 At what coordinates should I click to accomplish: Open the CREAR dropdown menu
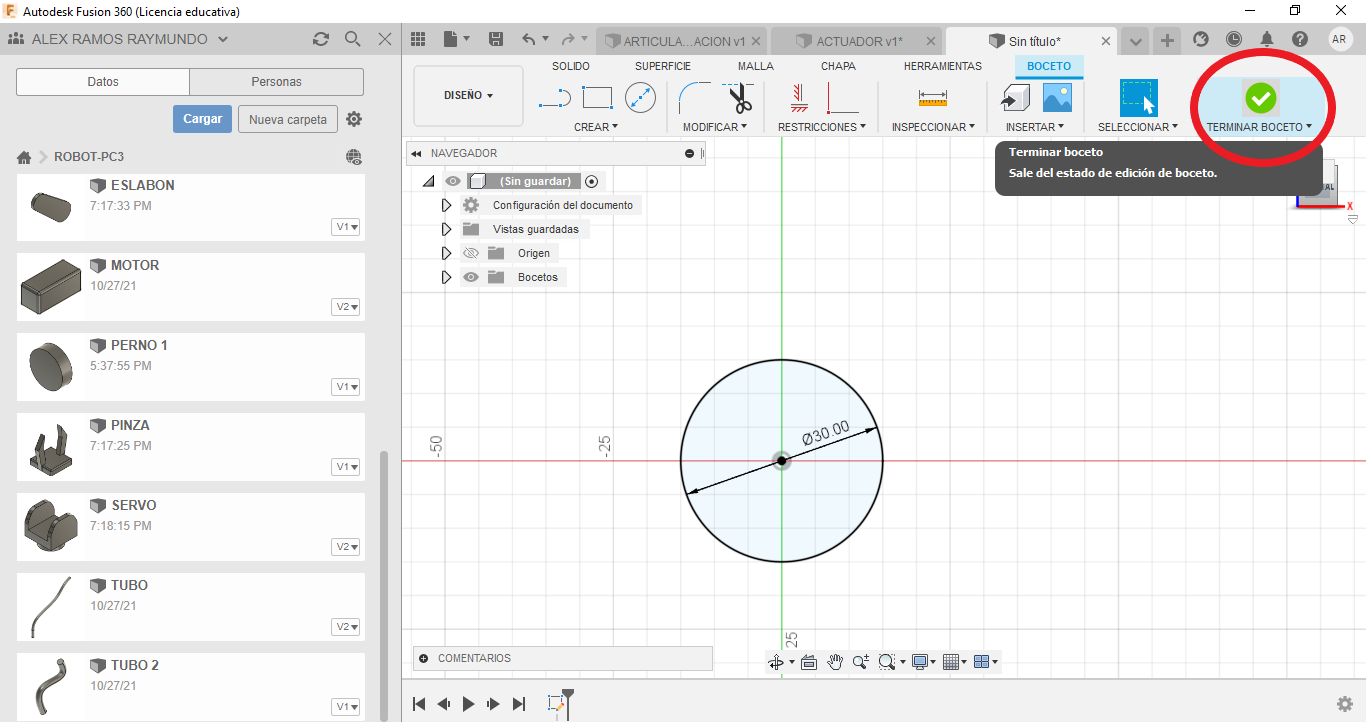[x=596, y=127]
